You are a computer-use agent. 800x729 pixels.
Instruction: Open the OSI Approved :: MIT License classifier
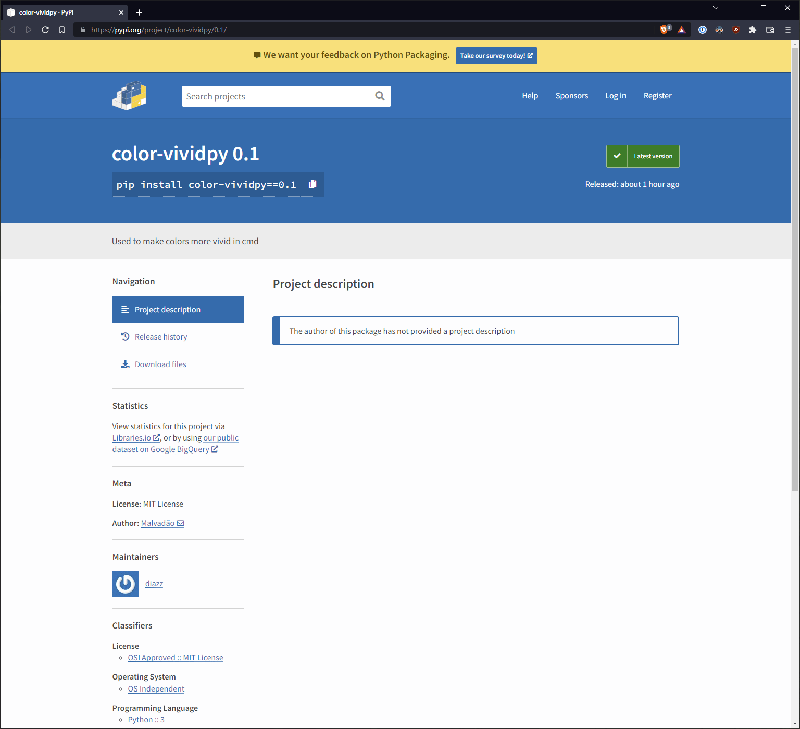click(x=176, y=658)
